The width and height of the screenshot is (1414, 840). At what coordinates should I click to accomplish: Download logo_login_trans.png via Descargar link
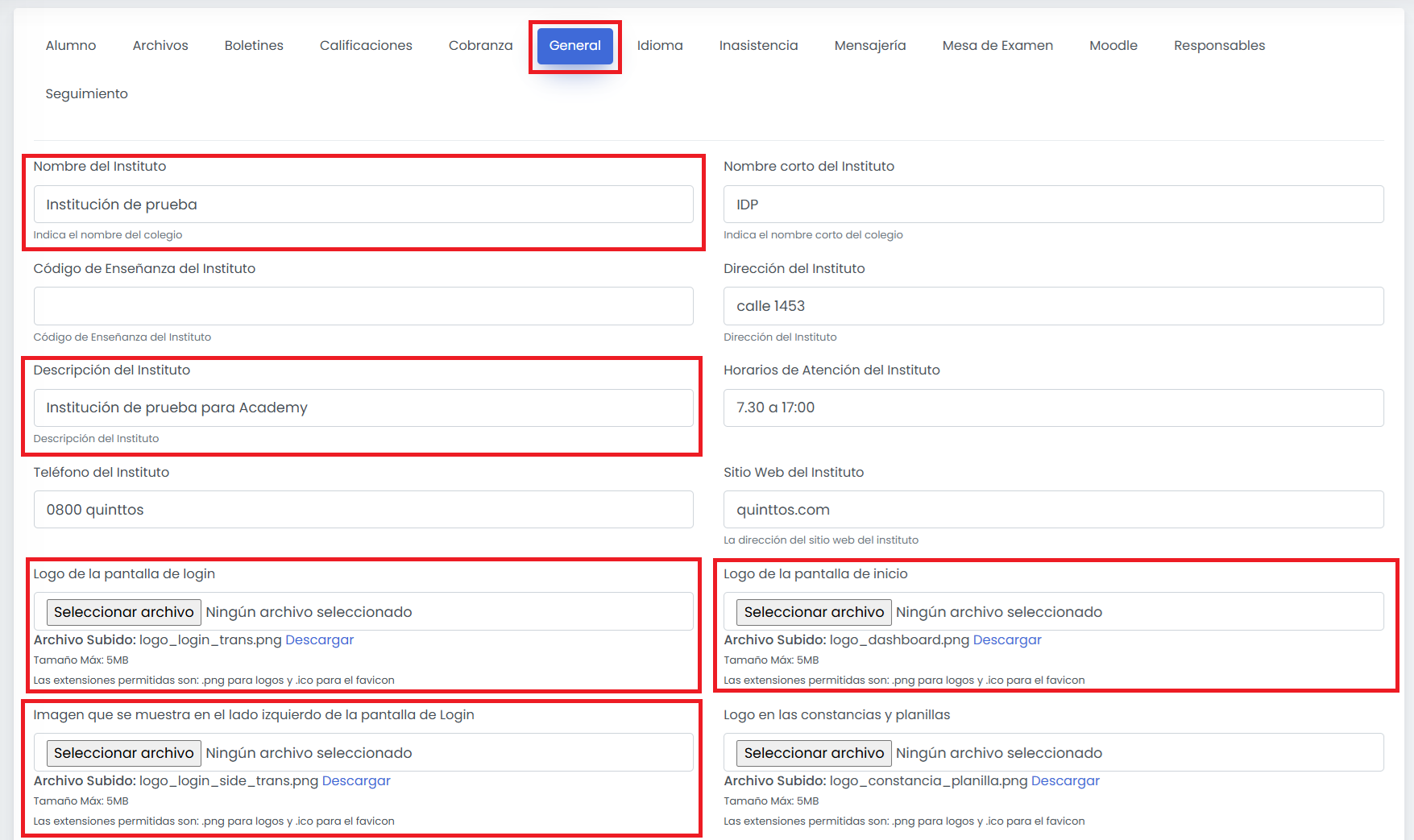click(x=319, y=639)
